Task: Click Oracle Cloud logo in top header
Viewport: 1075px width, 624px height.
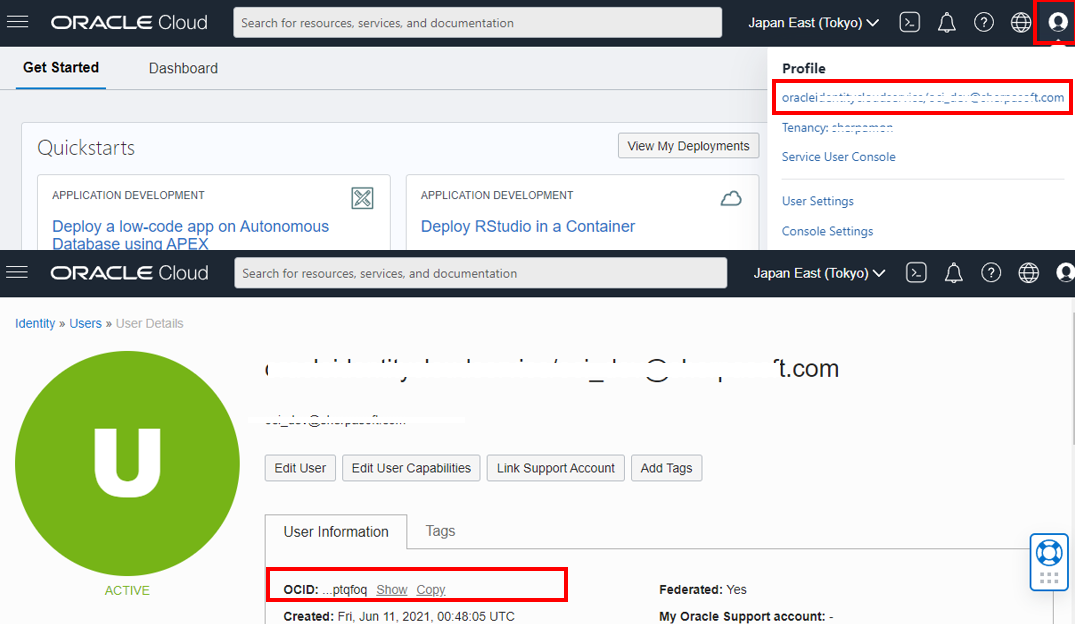Action: tap(129, 23)
